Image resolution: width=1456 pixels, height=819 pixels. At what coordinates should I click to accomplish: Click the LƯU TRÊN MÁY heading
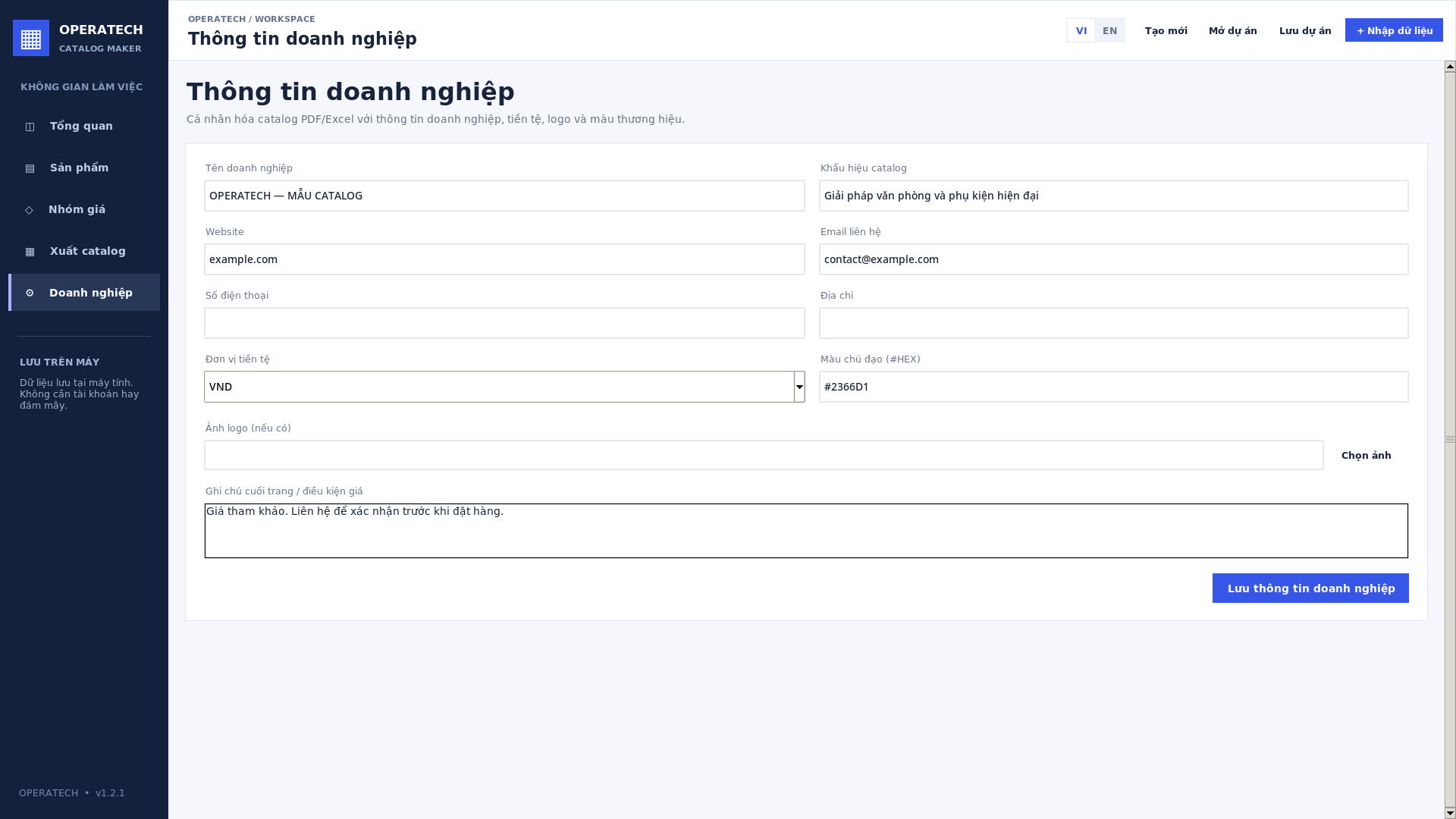click(x=59, y=362)
